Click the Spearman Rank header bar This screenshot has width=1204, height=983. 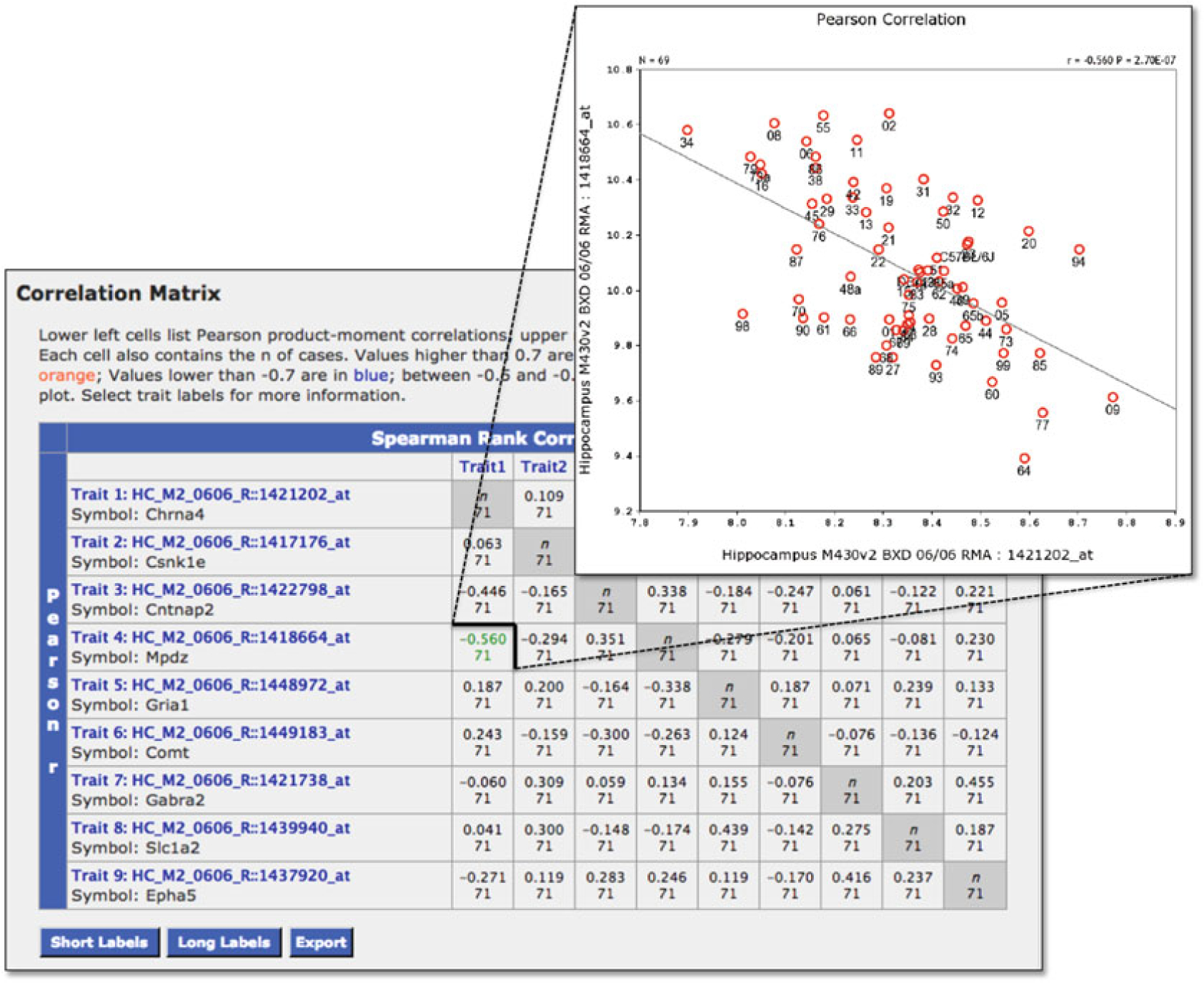(321, 438)
